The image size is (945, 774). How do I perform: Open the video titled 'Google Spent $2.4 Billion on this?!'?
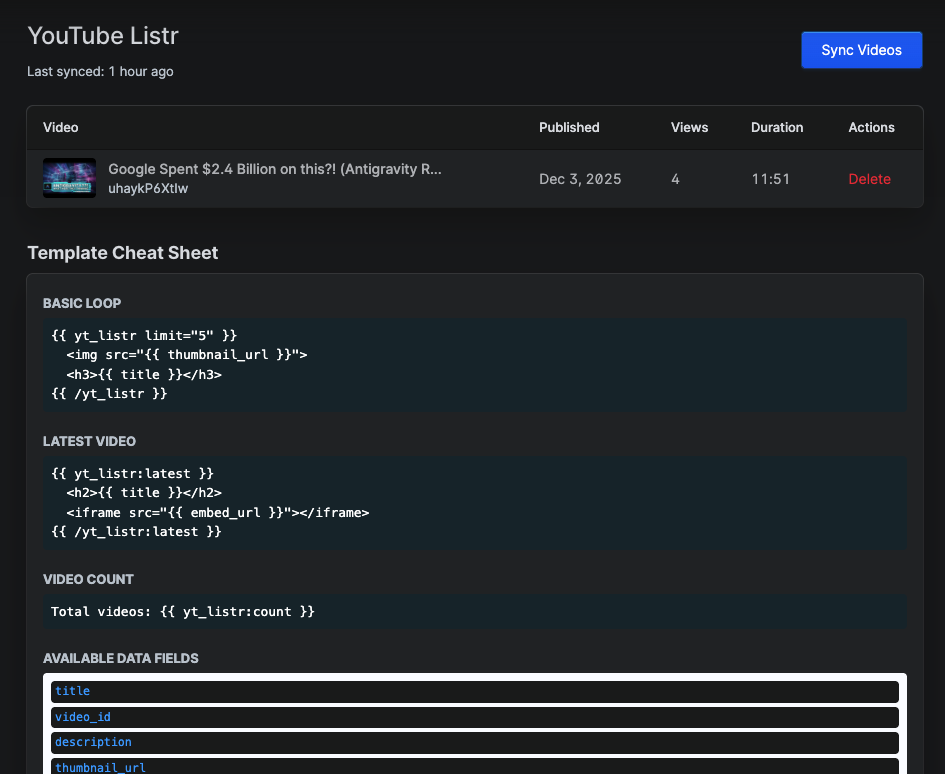[x=275, y=169]
